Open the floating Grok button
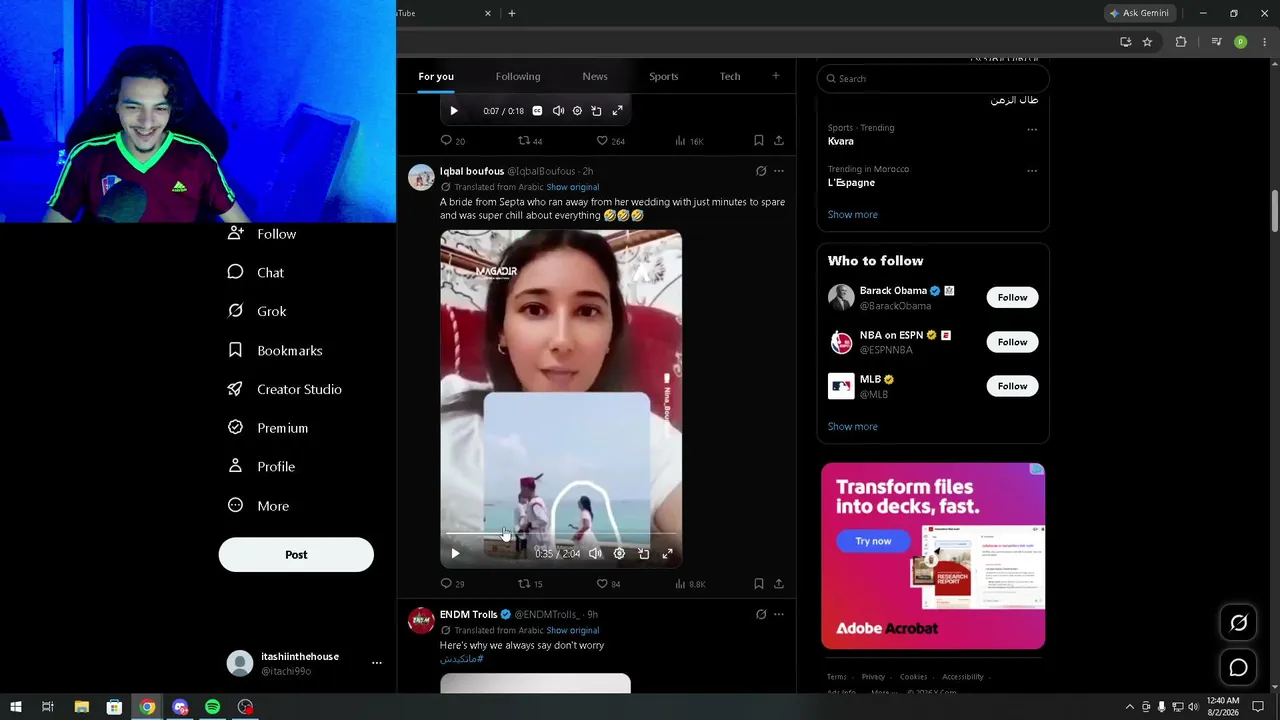This screenshot has width=1280, height=720. 1238,623
